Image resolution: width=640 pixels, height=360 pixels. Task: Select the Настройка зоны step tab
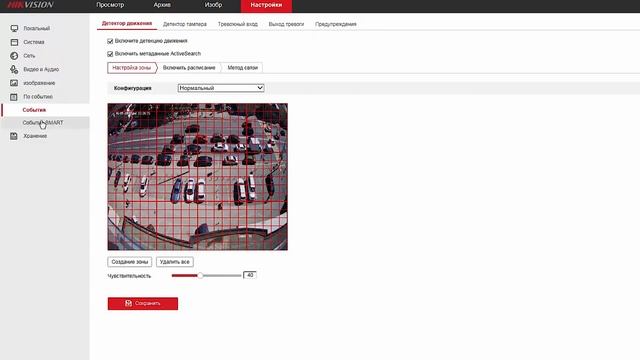(131, 68)
